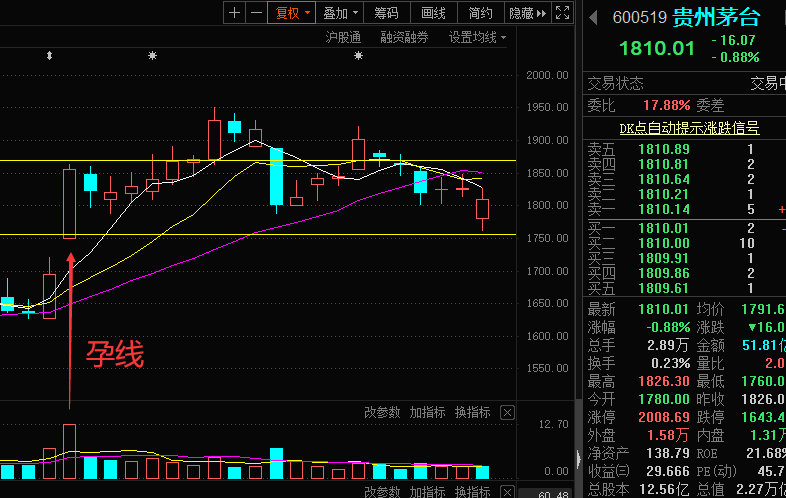Click the previous stock arrow beside 600519
Image resolution: width=786 pixels, height=498 pixels.
coord(594,18)
